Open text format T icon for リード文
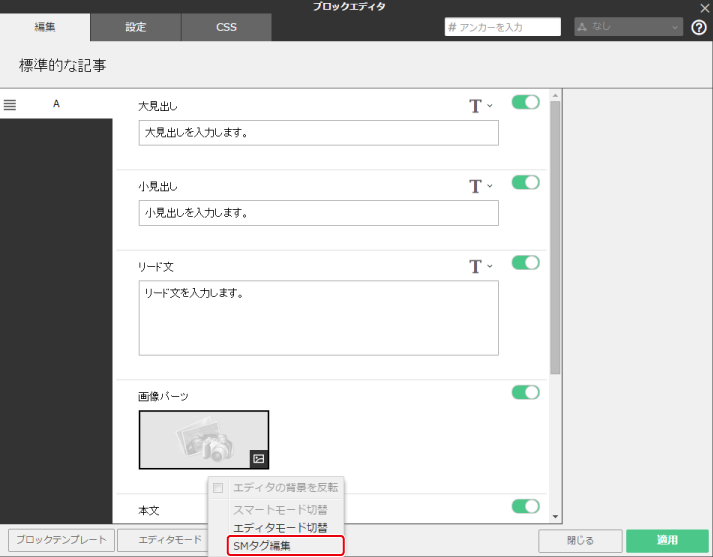713x557 pixels. 475,266
